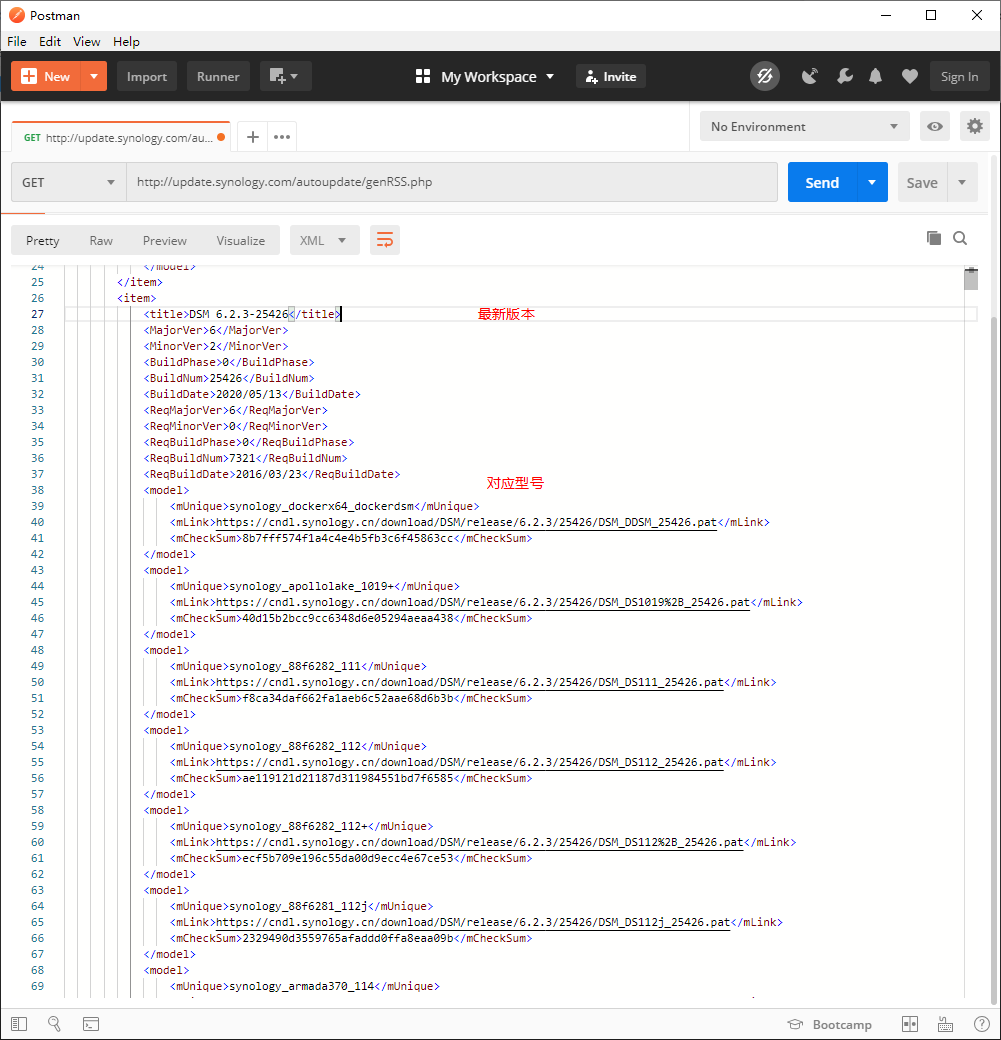Expand the My Workspace switcher
The height and width of the screenshot is (1040, 1001).
[x=485, y=76]
